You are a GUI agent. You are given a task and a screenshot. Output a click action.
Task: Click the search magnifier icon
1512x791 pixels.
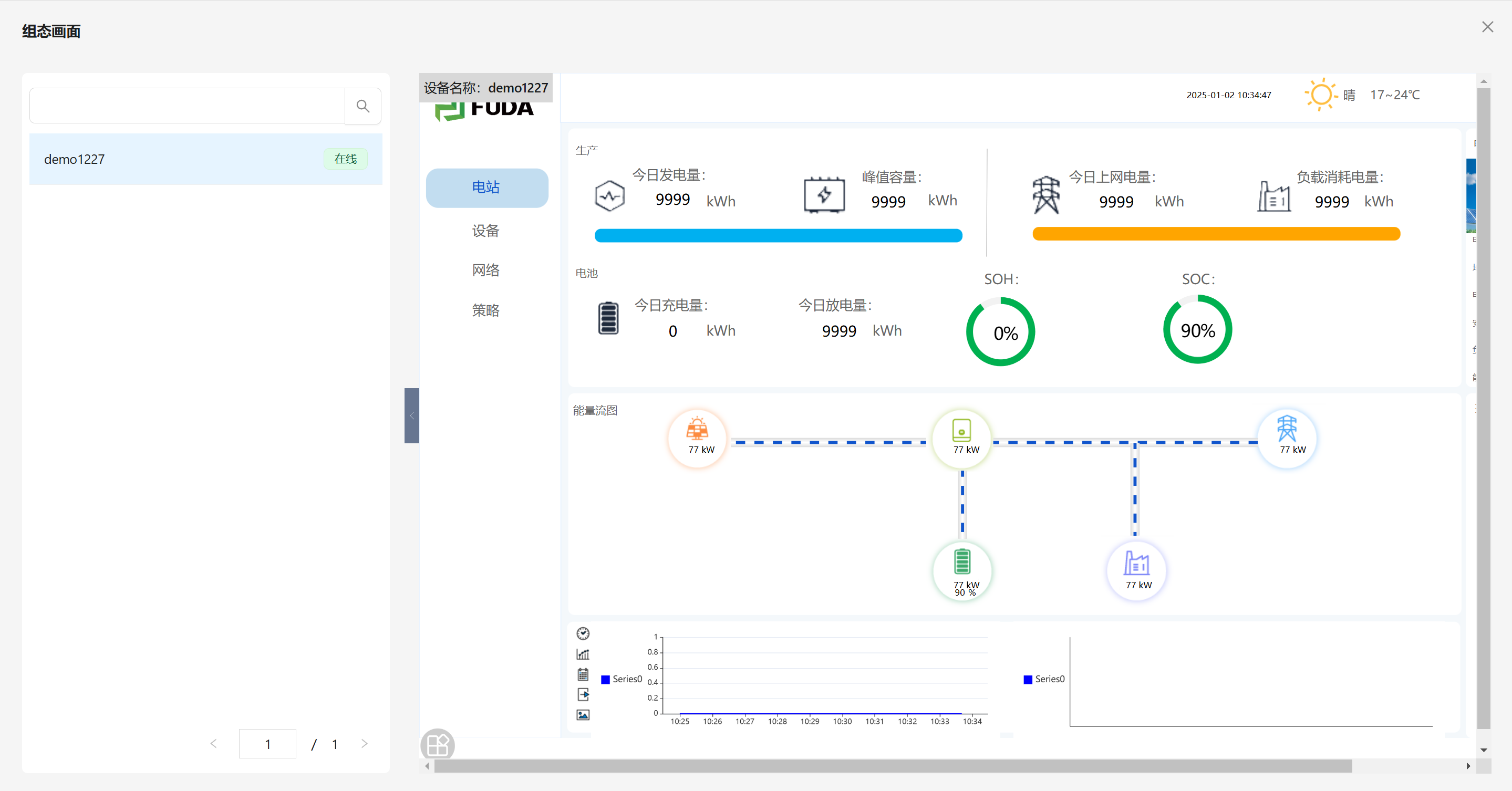(363, 106)
